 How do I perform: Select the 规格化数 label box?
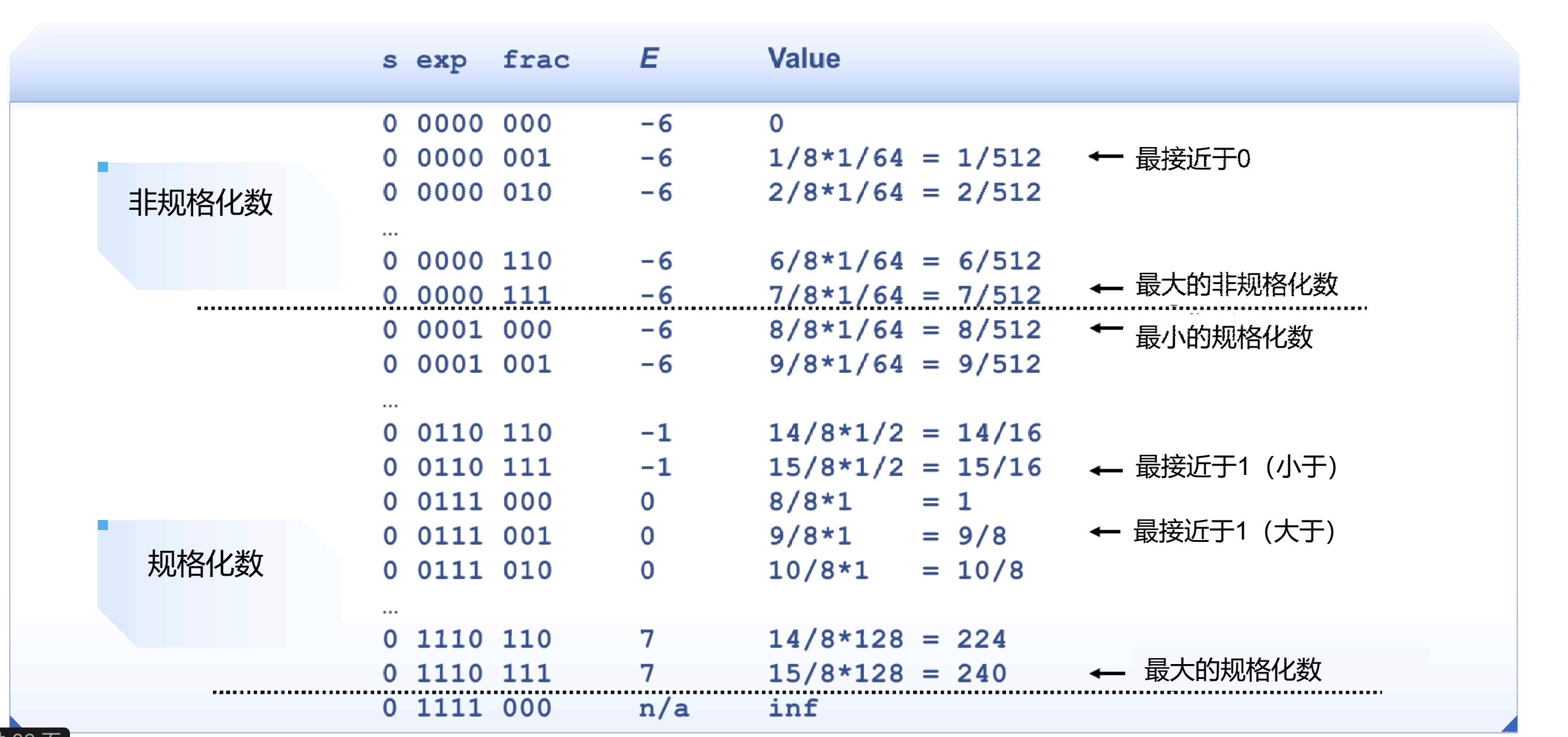[205, 563]
